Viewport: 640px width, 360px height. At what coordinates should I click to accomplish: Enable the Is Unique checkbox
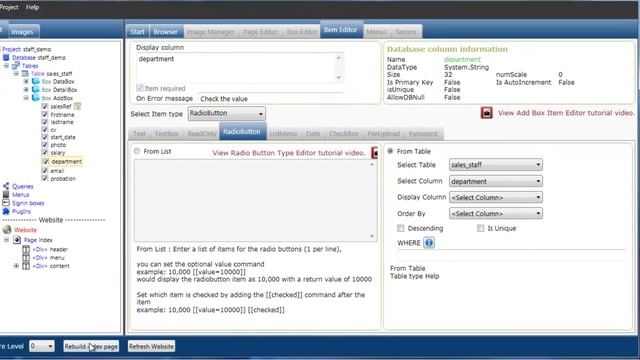pos(480,228)
